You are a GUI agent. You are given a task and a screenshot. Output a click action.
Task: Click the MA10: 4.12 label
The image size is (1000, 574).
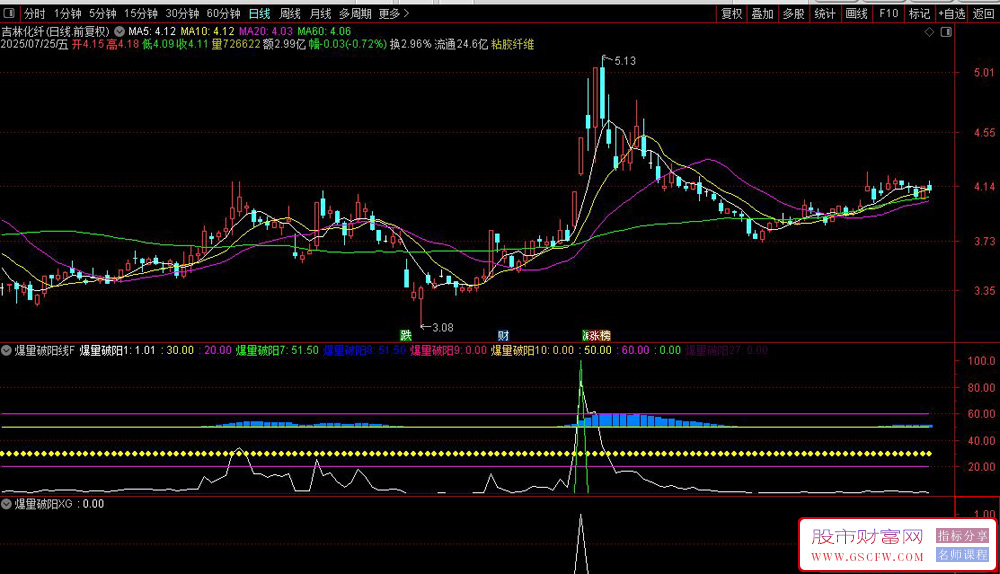pyautogui.click(x=207, y=31)
